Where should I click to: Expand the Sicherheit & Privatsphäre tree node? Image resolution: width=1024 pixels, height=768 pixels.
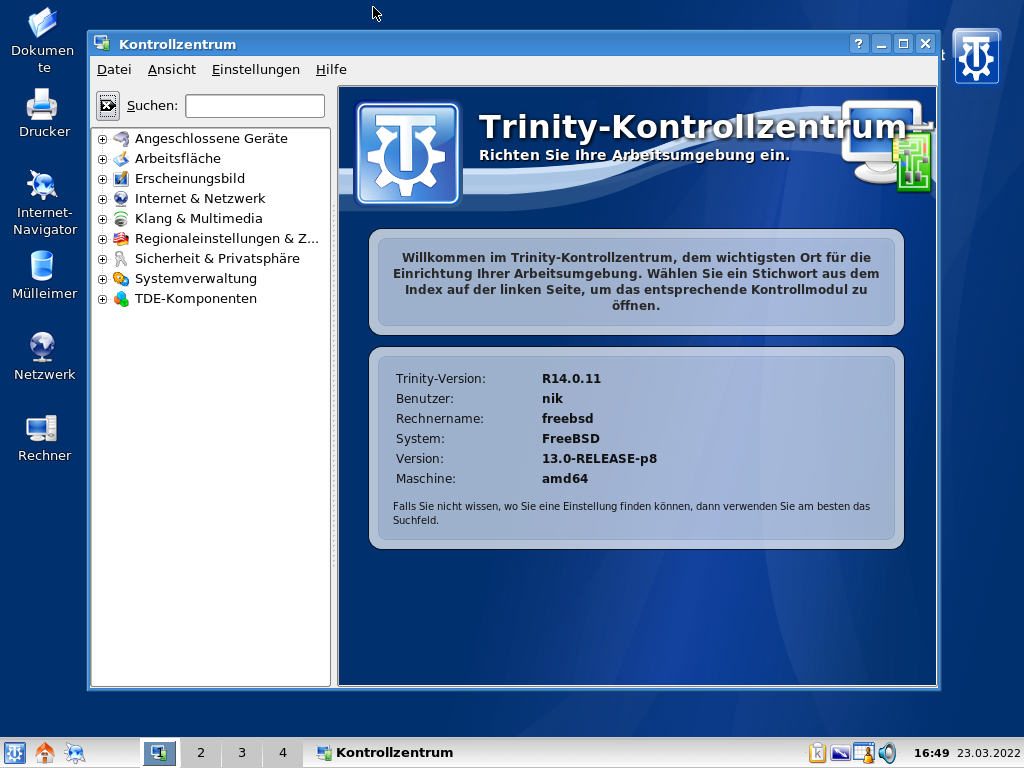coord(103,259)
